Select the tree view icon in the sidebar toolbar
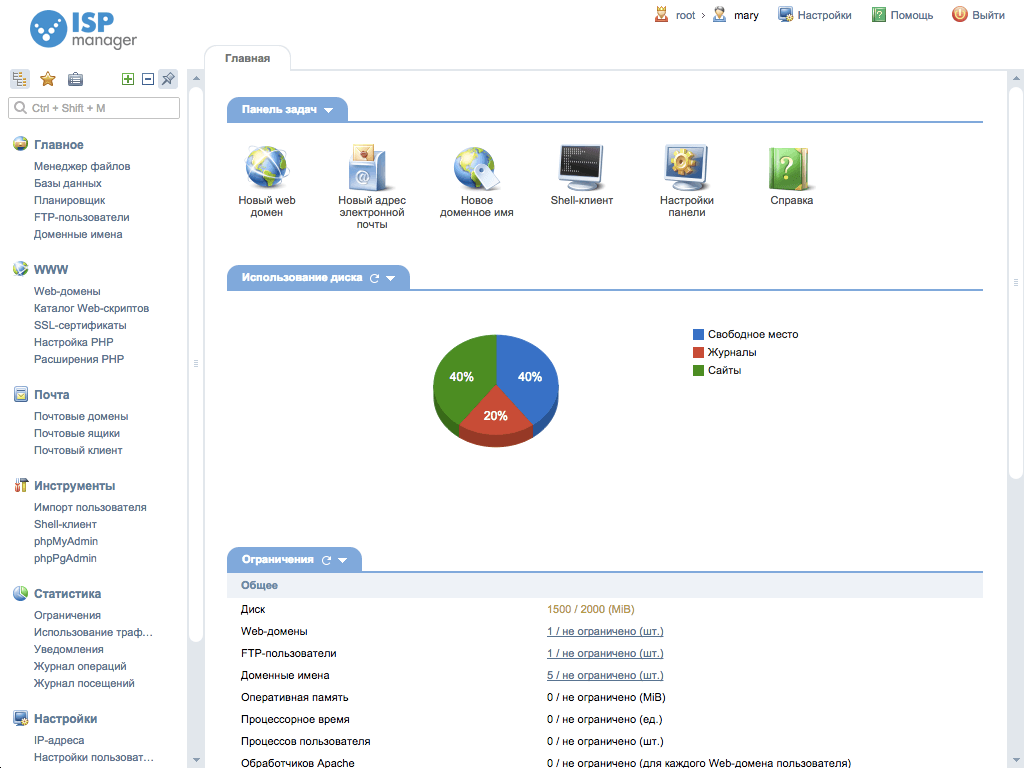 [x=19, y=78]
